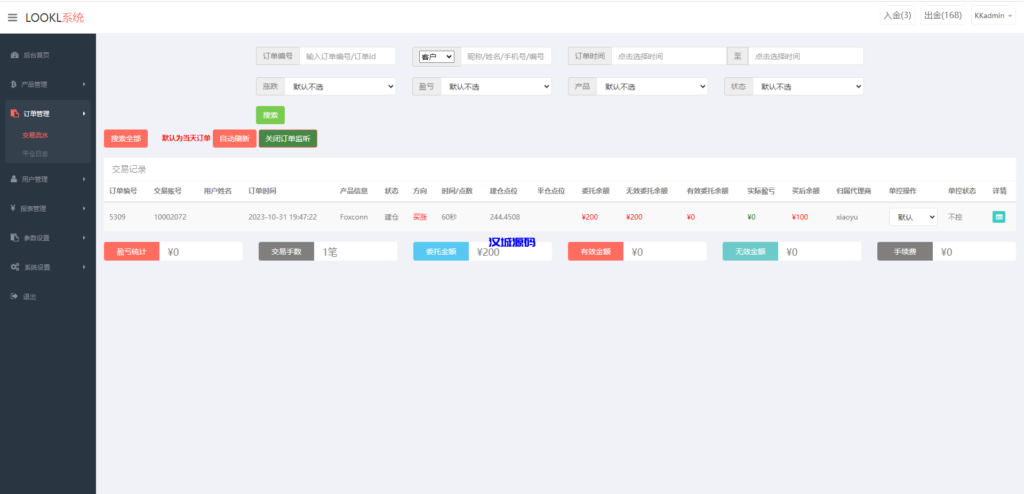Image resolution: width=1024 pixels, height=494 pixels.
Task: Select 平仓日志 submenu item
Action: tap(35, 153)
